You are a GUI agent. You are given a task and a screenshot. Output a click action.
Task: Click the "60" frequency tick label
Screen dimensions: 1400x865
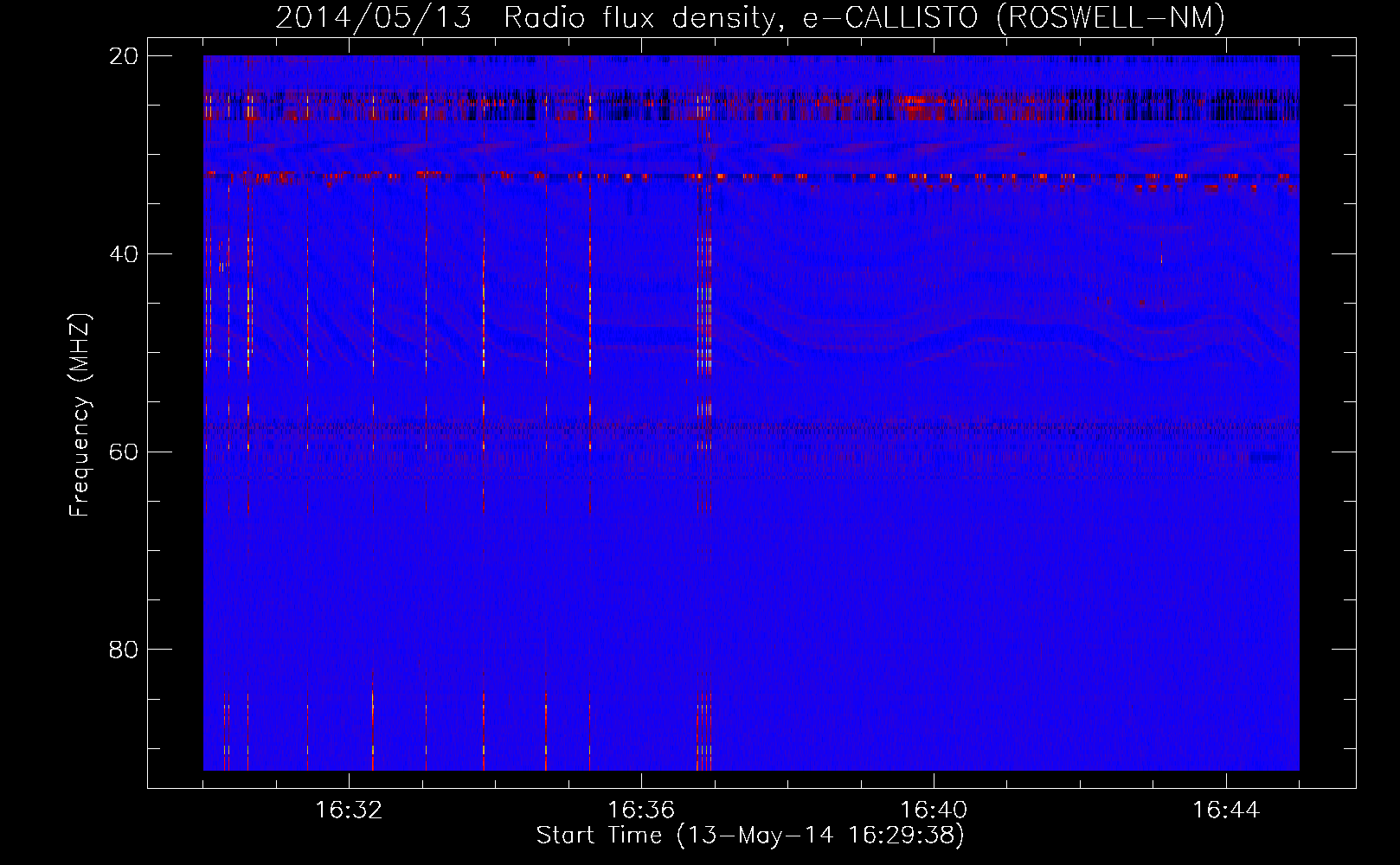point(124,452)
